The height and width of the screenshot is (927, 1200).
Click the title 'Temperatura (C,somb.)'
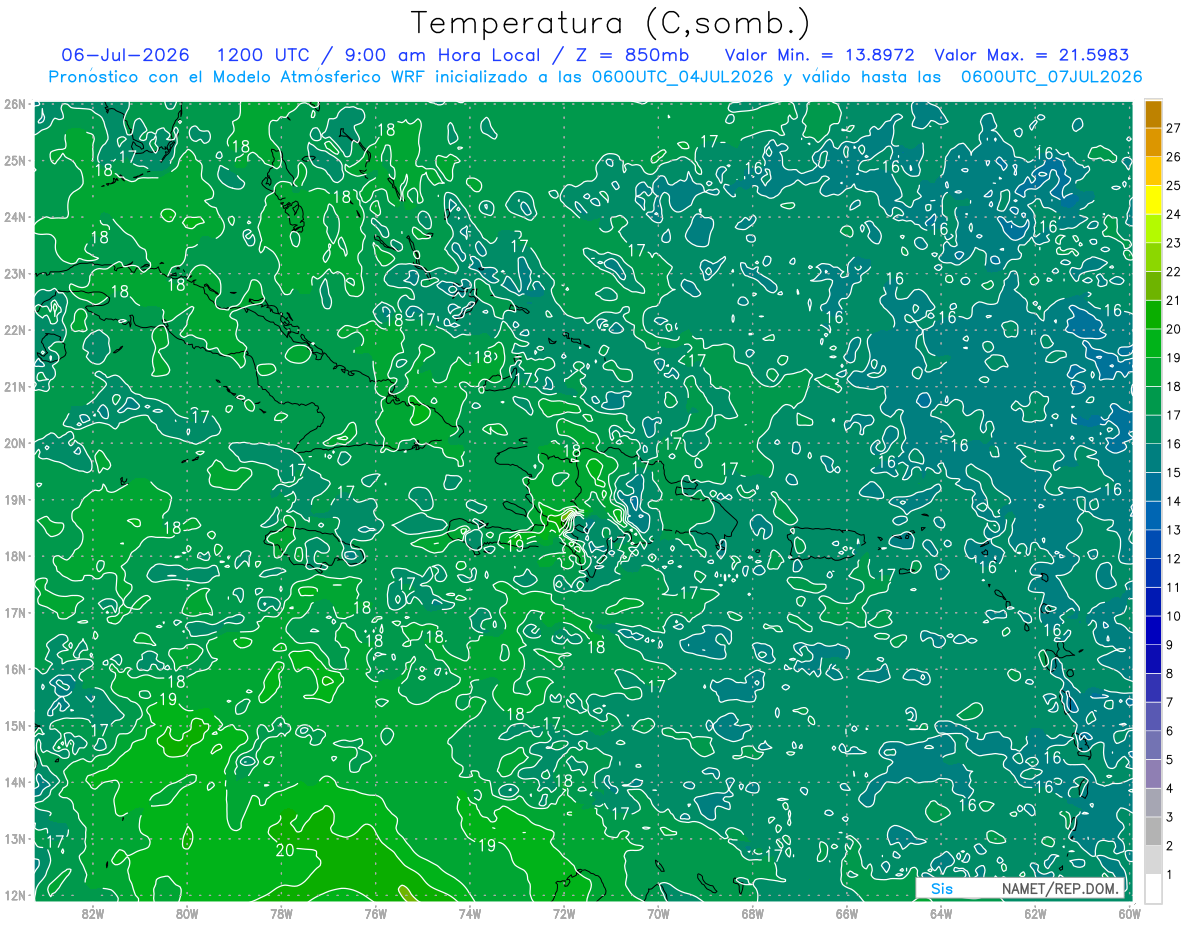click(611, 23)
